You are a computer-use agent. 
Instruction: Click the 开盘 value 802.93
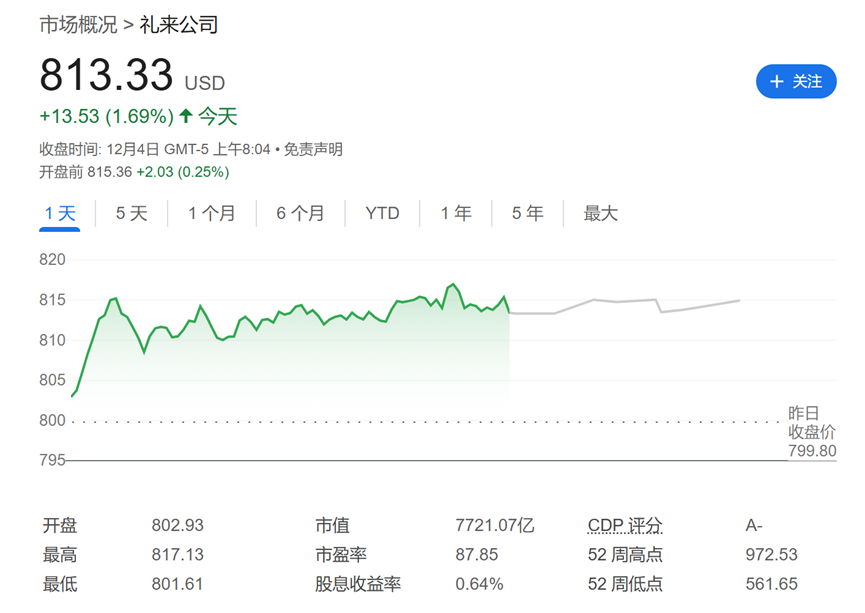[x=178, y=525]
